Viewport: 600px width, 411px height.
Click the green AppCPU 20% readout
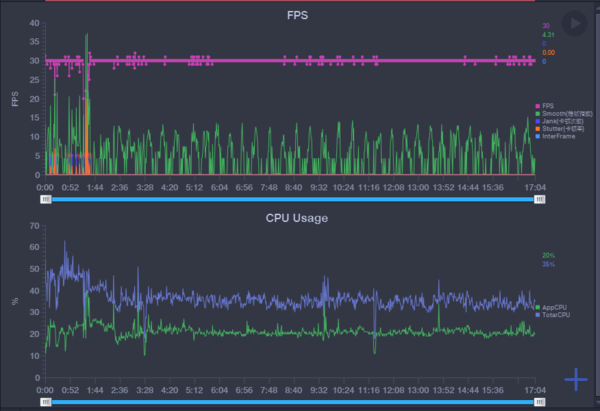click(548, 256)
